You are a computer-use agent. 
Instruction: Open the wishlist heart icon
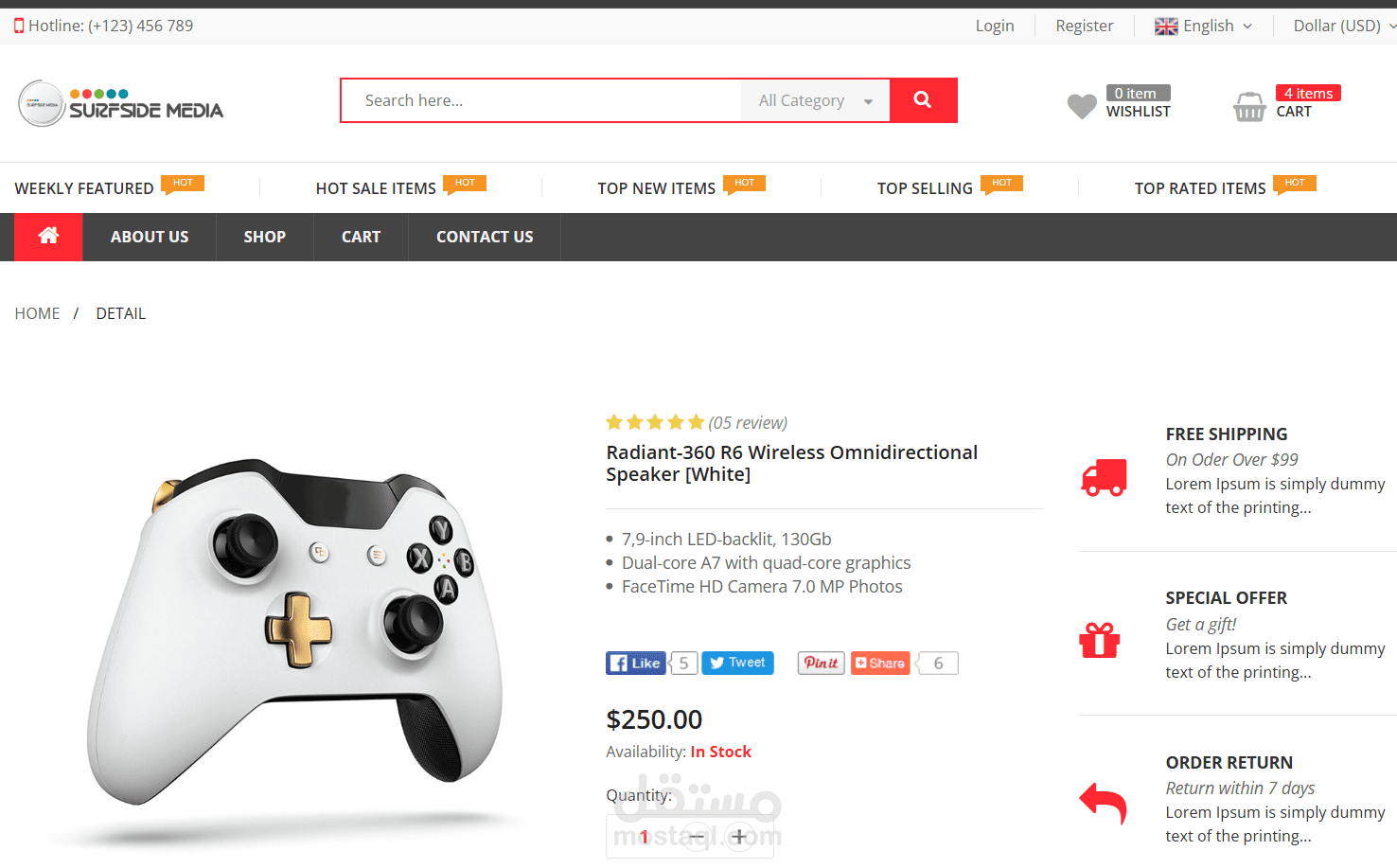(1082, 106)
